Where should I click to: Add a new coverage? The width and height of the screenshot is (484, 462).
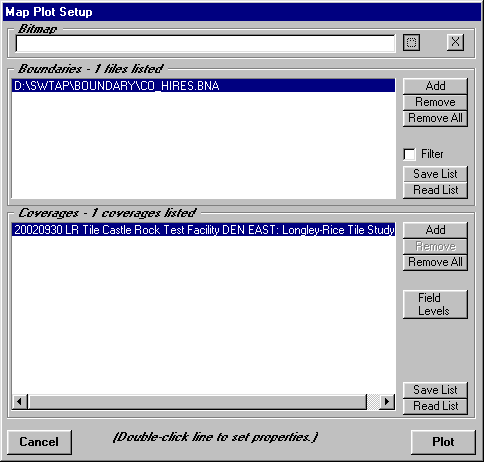click(435, 230)
